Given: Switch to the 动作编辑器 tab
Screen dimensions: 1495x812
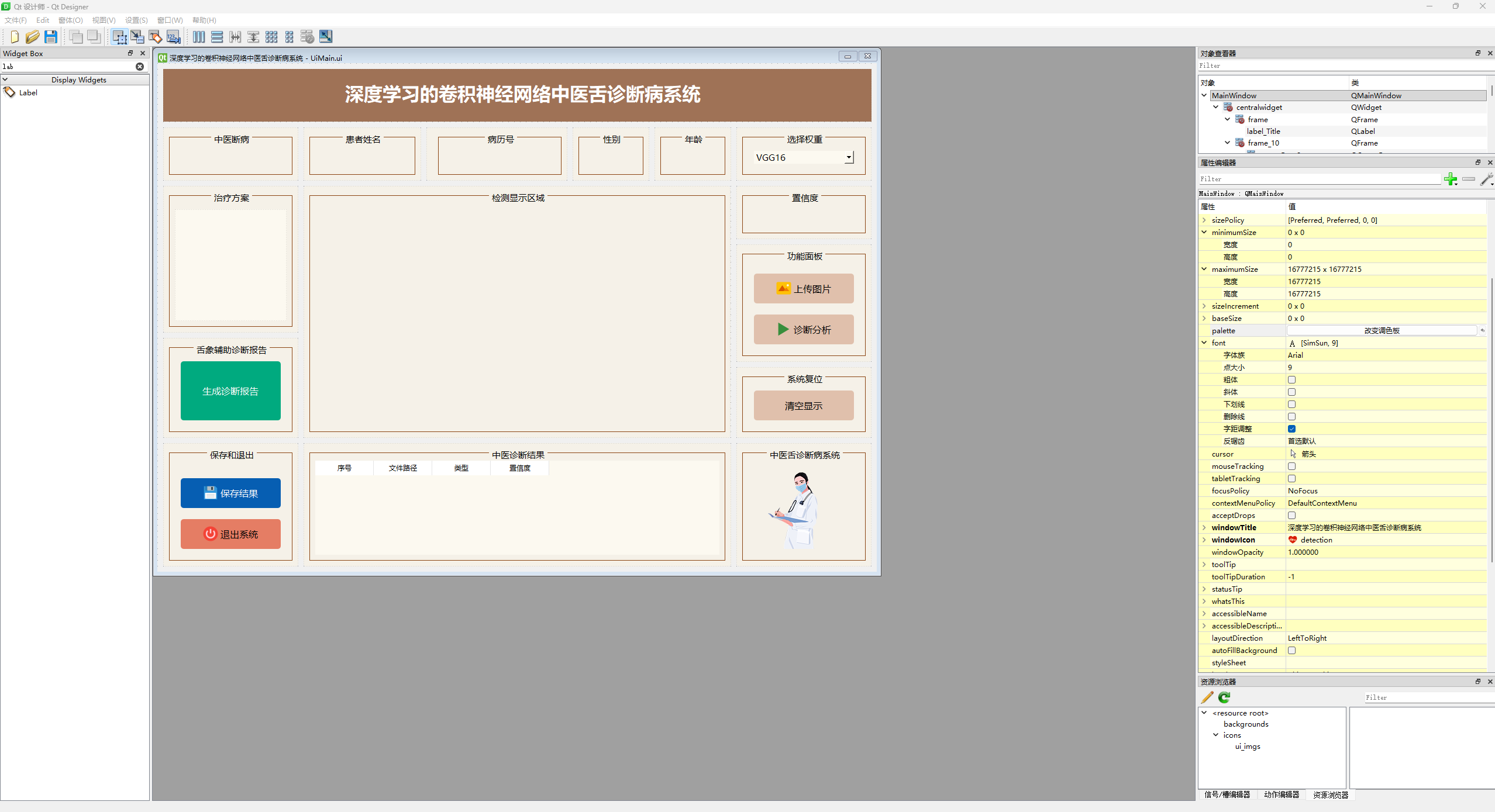Looking at the screenshot, I should pos(1281,794).
